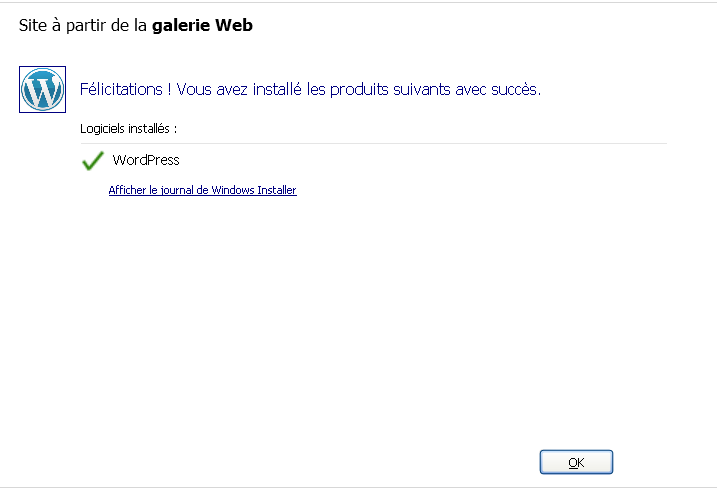Click the word 'journal' in the link

click(x=176, y=190)
